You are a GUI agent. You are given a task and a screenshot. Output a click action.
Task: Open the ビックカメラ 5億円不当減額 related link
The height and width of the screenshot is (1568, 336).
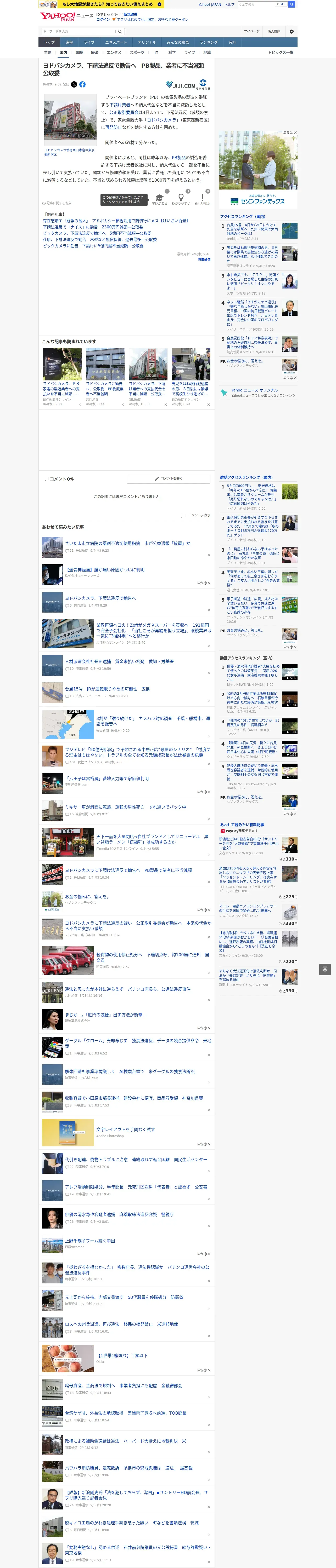(97, 233)
